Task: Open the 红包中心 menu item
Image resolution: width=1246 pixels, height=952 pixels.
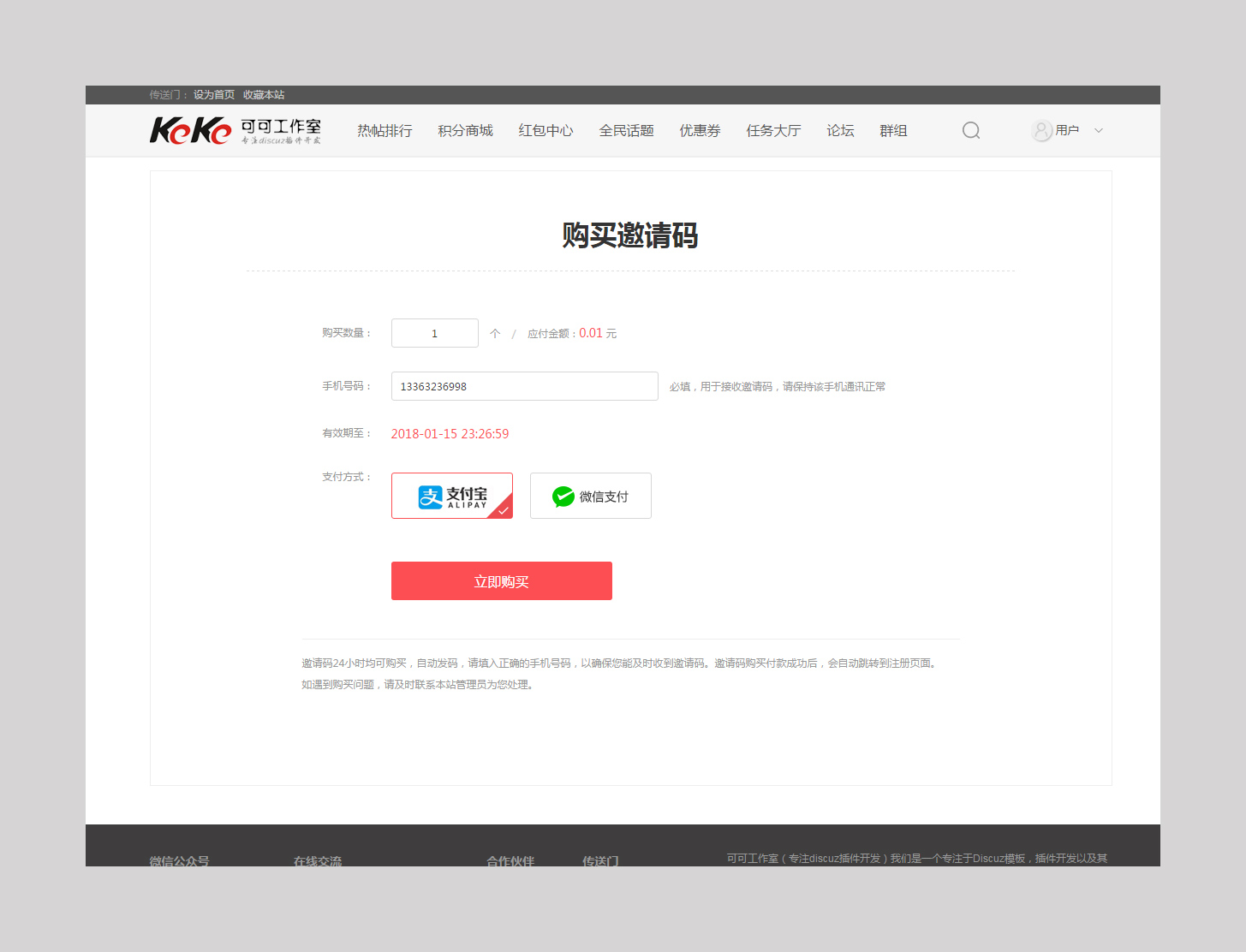Action: [545, 131]
